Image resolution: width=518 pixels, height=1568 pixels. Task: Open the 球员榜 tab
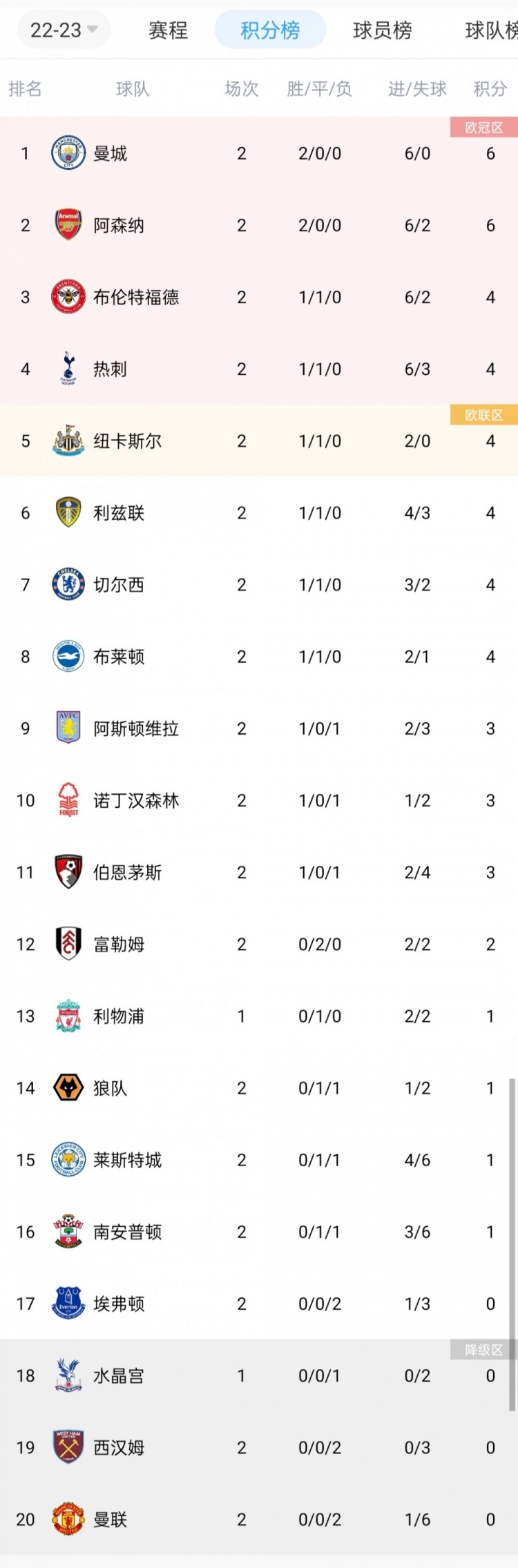click(382, 30)
